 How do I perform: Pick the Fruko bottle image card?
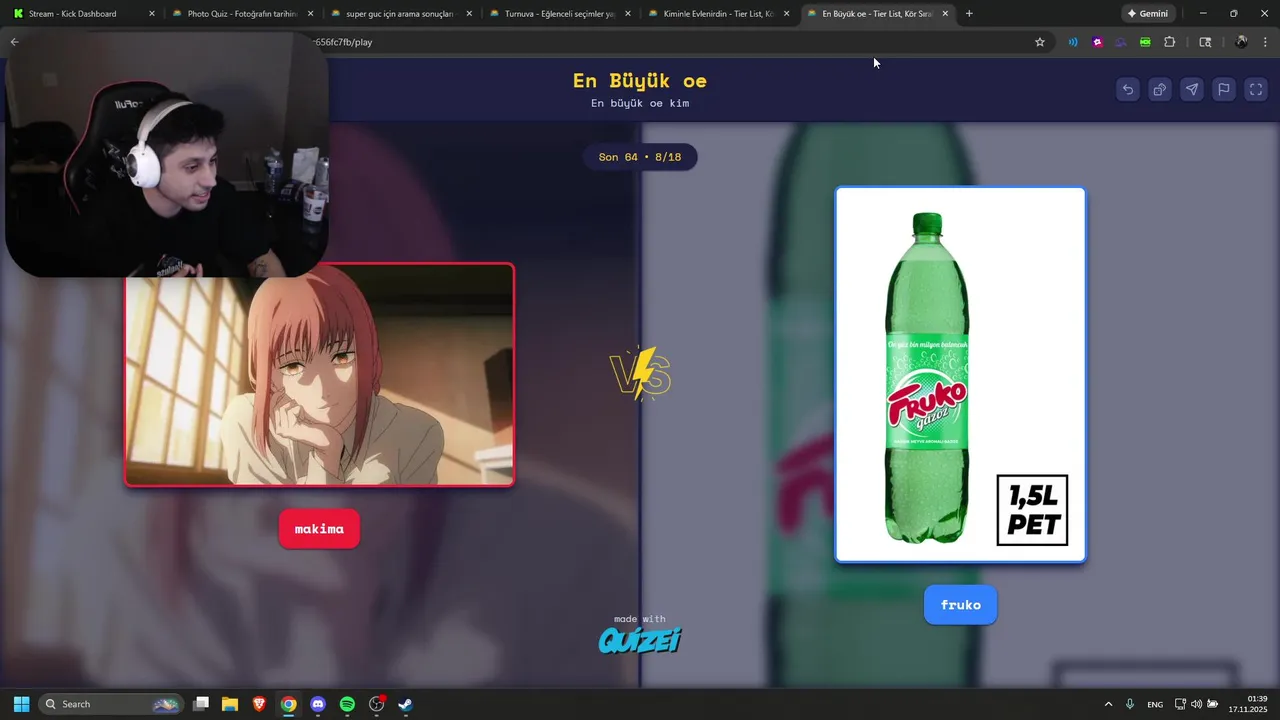960,375
